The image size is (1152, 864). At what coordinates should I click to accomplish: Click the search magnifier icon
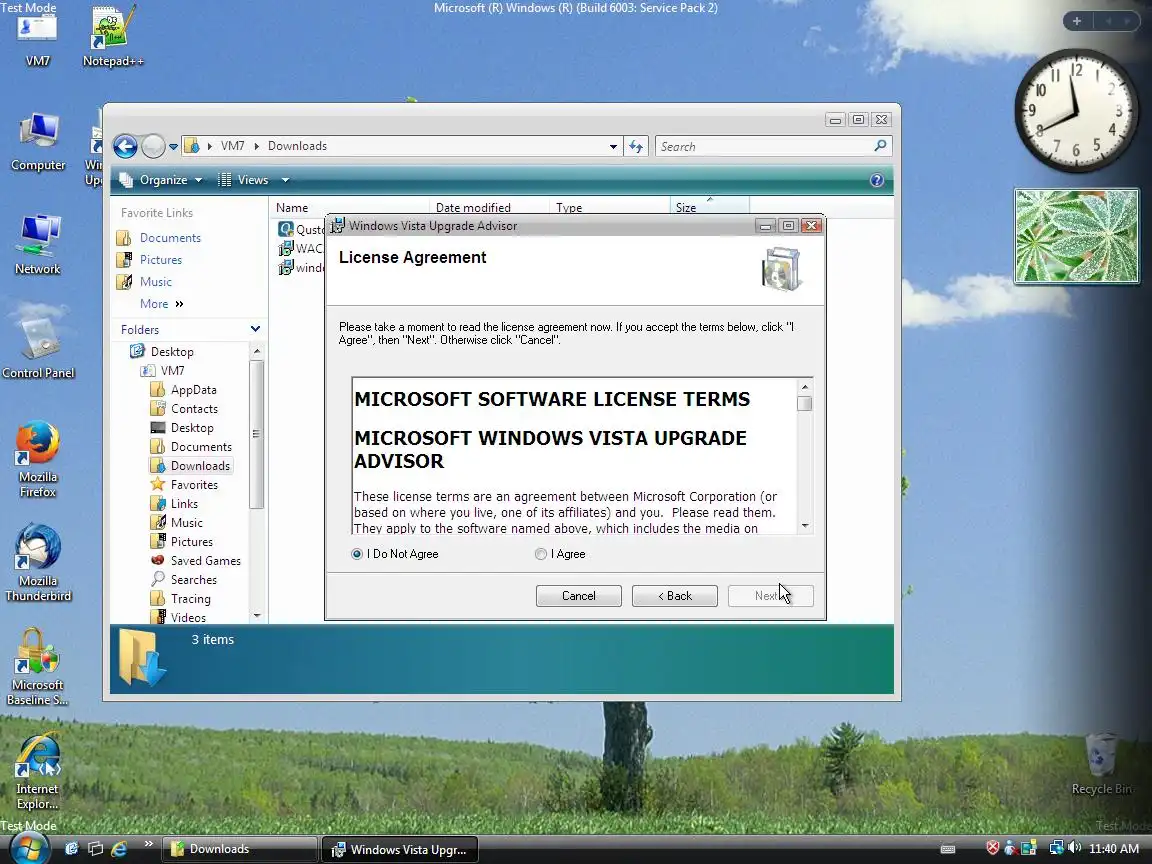pos(879,146)
